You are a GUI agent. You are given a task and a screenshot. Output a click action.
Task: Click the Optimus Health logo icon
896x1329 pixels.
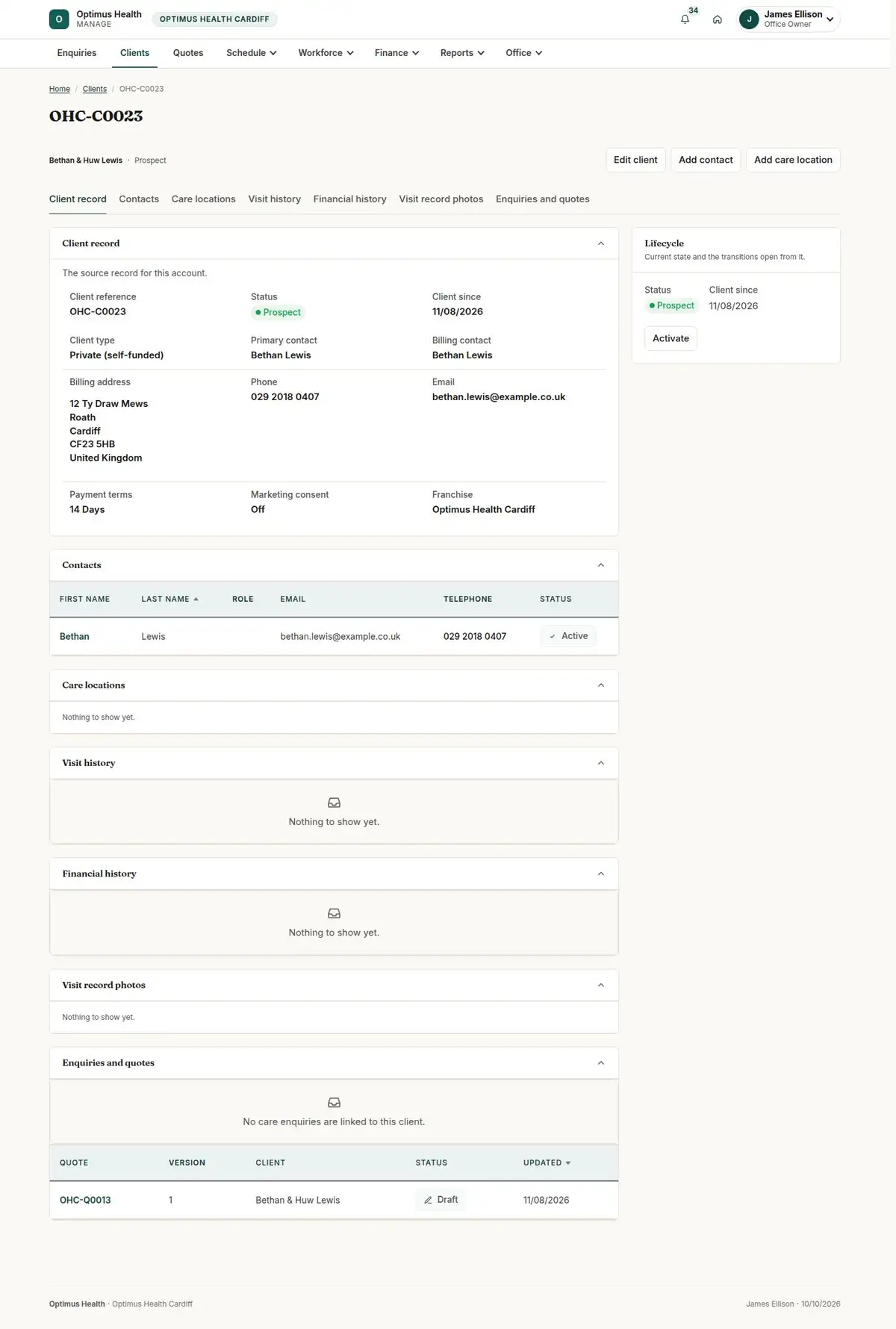[59, 19]
